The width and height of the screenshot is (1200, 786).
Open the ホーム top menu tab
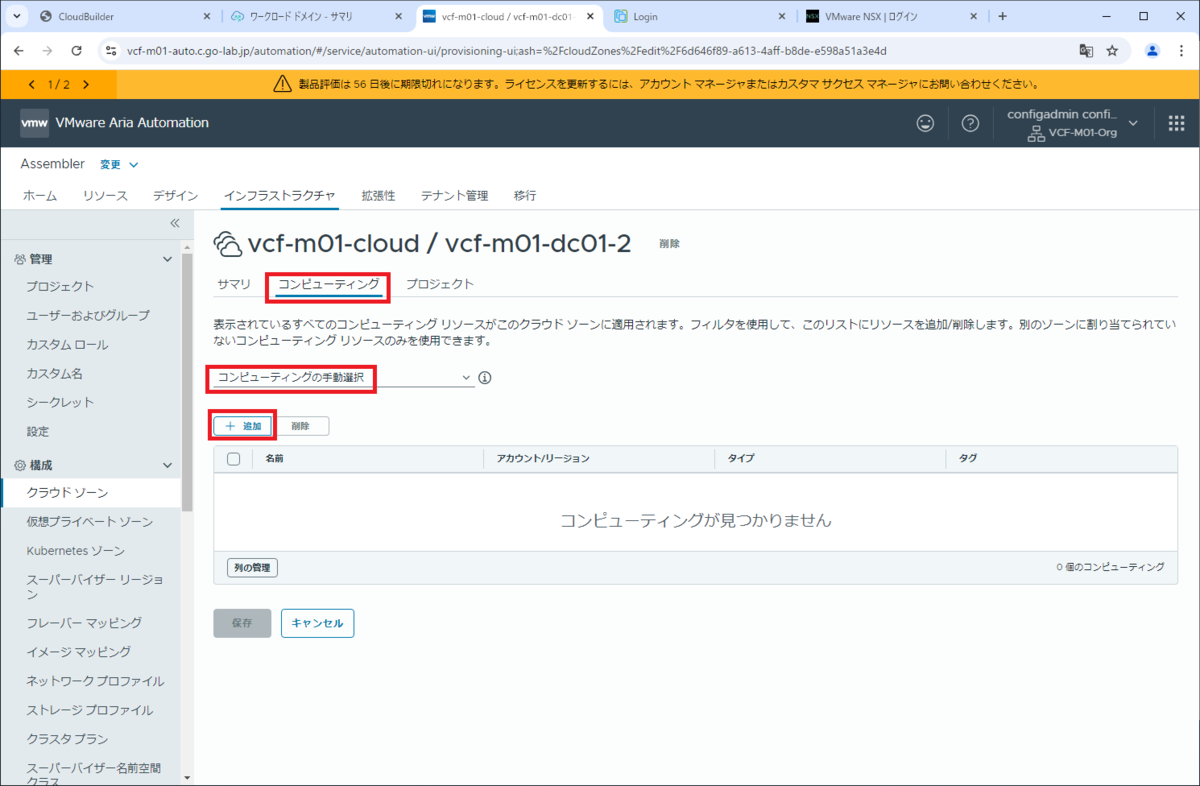click(x=40, y=196)
